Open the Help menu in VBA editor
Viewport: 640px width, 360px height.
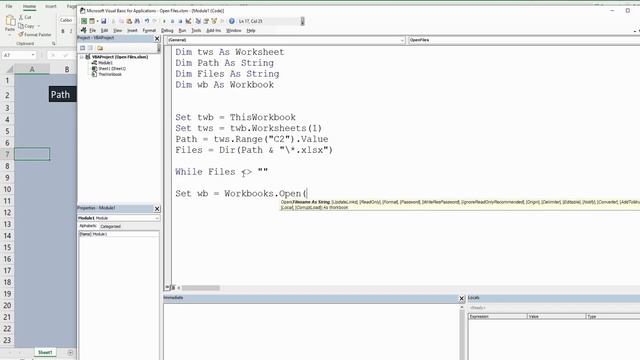pyautogui.click(x=251, y=31)
